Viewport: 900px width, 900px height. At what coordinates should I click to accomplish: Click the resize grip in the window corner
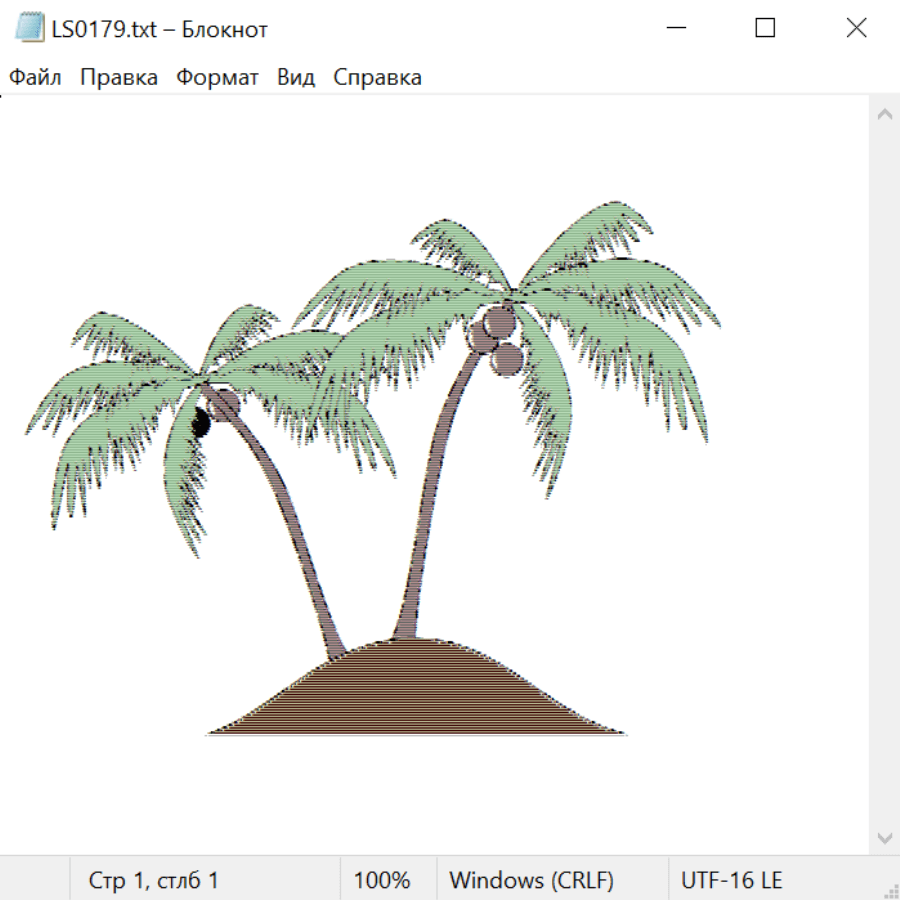point(891,891)
